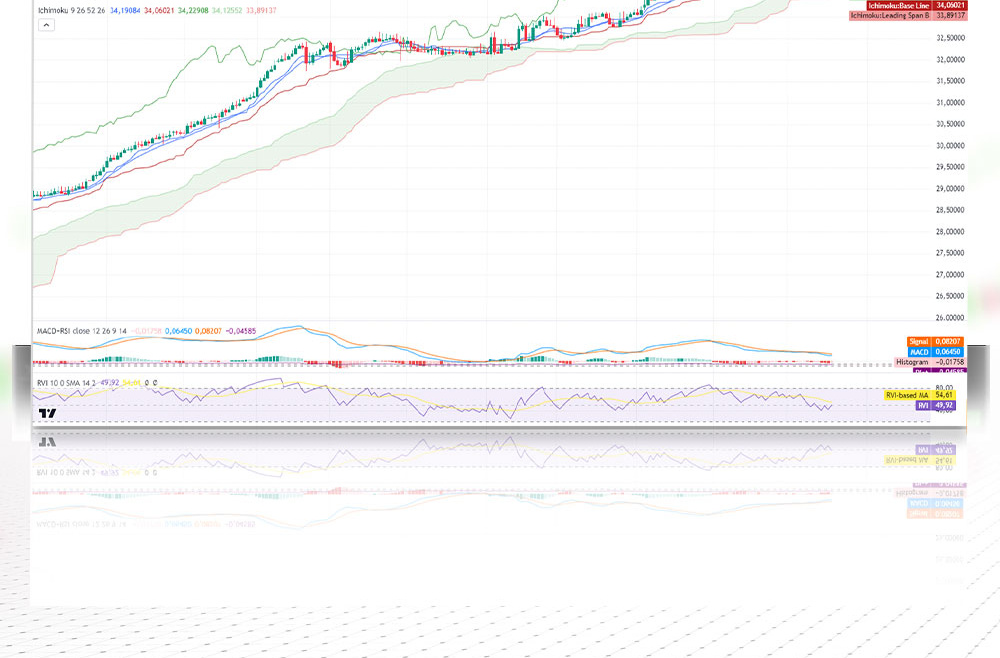The image size is (1000, 658).
Task: Click the 30,00000 price axis level
Action: pyautogui.click(x=949, y=145)
